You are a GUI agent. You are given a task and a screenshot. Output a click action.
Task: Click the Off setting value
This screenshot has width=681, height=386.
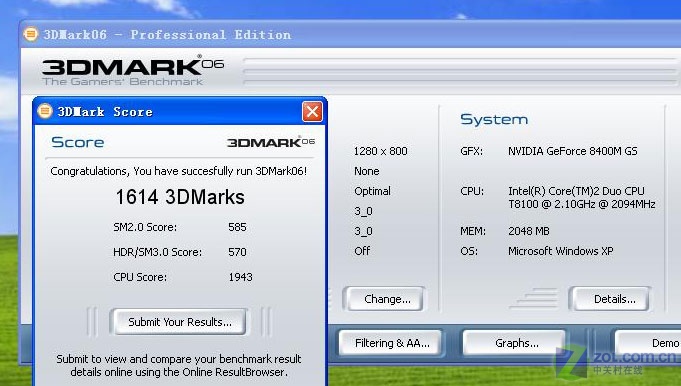tap(362, 251)
